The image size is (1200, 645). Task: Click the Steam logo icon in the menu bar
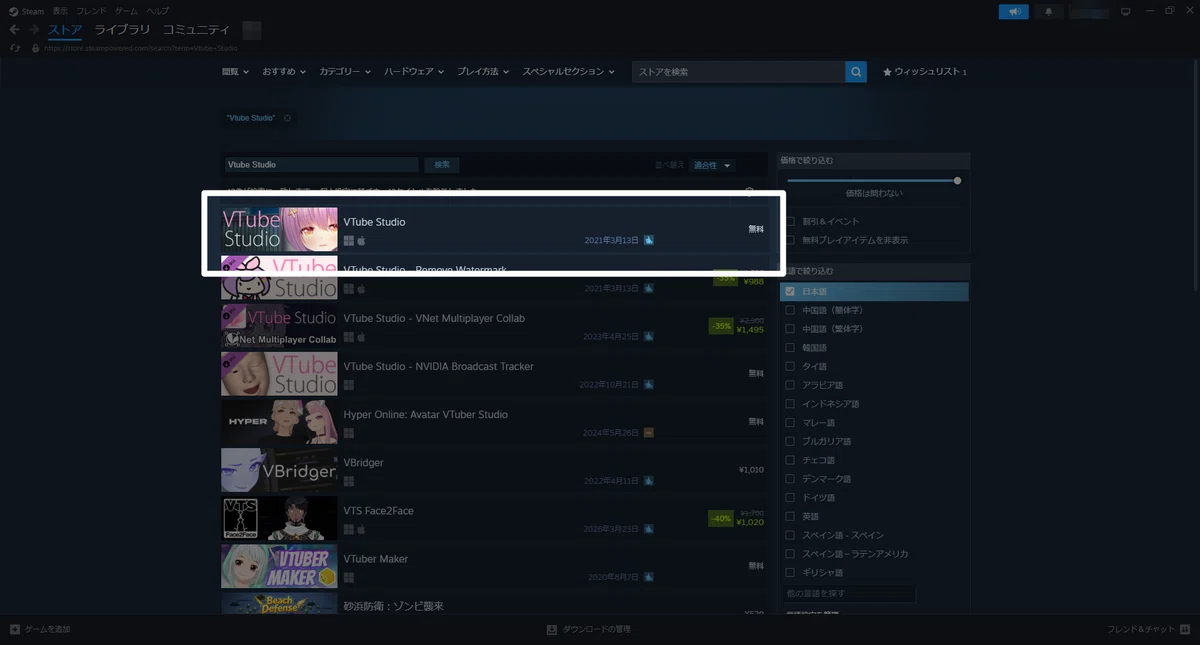pos(14,11)
